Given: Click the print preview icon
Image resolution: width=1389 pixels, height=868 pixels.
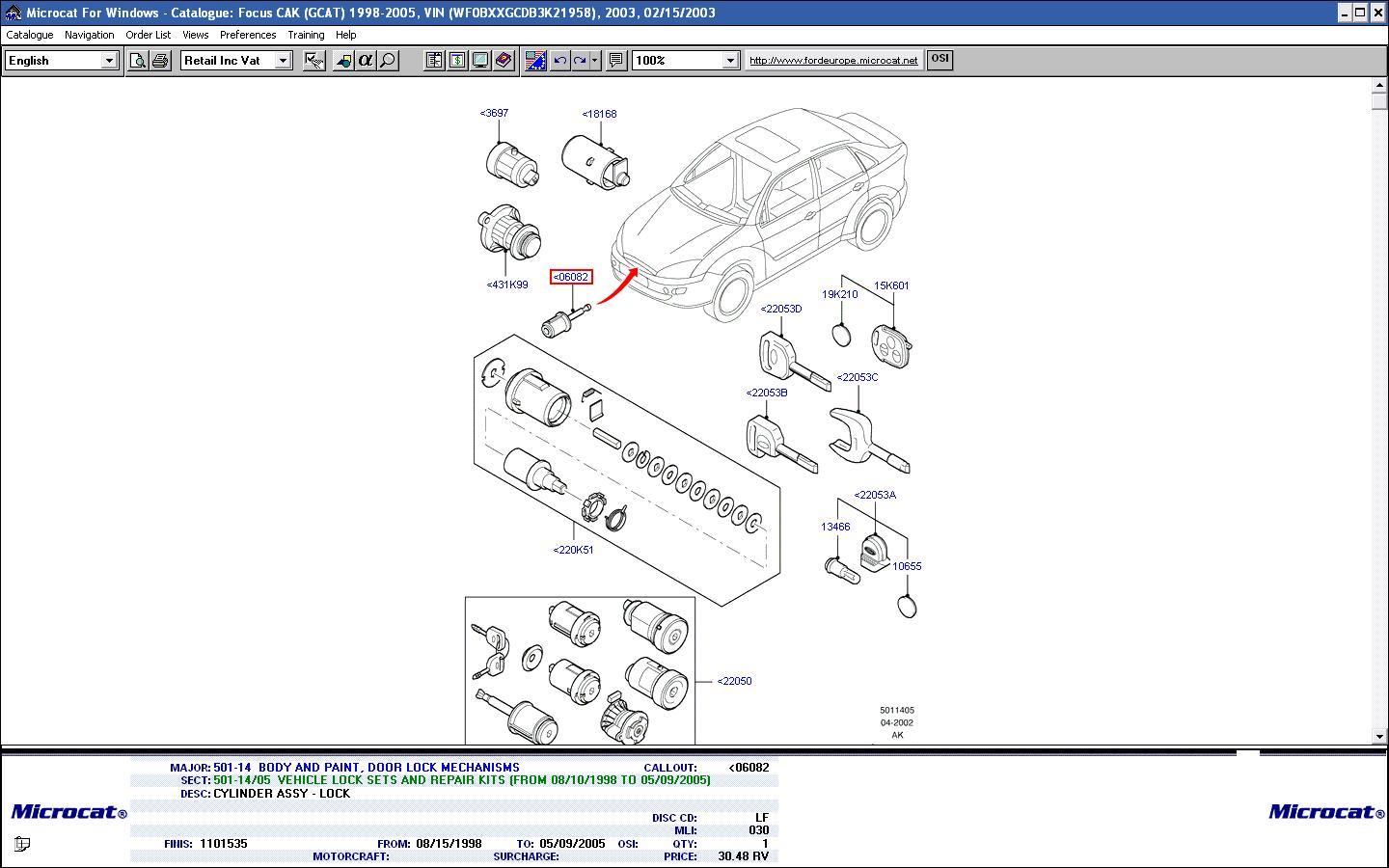Looking at the screenshot, I should pos(138,61).
